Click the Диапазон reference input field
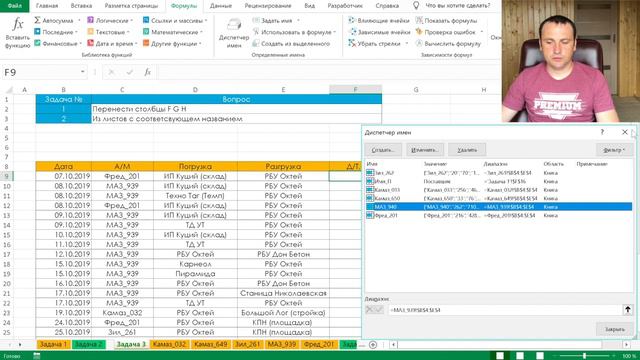Screen dimensions: 640x360 pyautogui.click(x=505, y=310)
